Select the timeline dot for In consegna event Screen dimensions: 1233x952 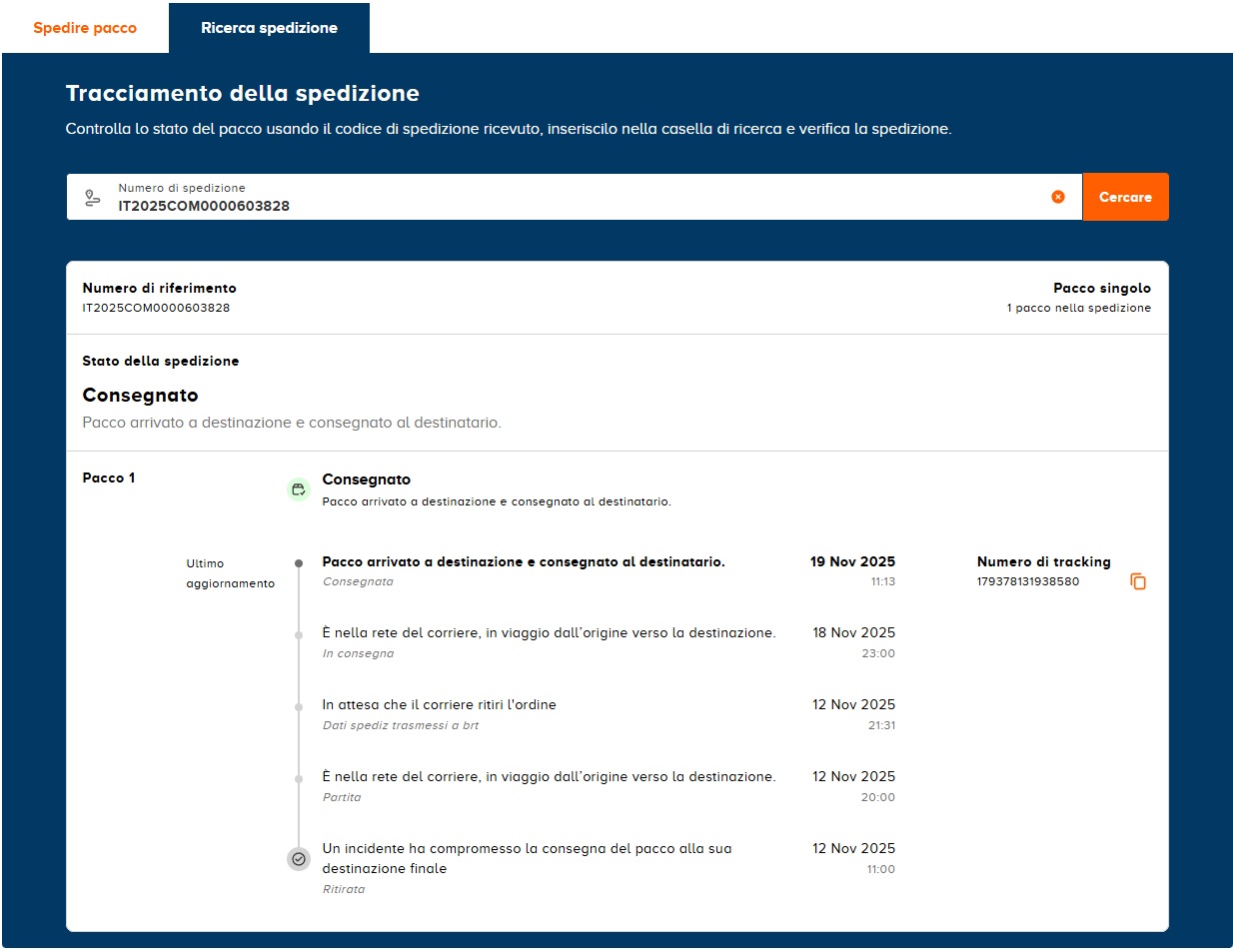point(299,635)
